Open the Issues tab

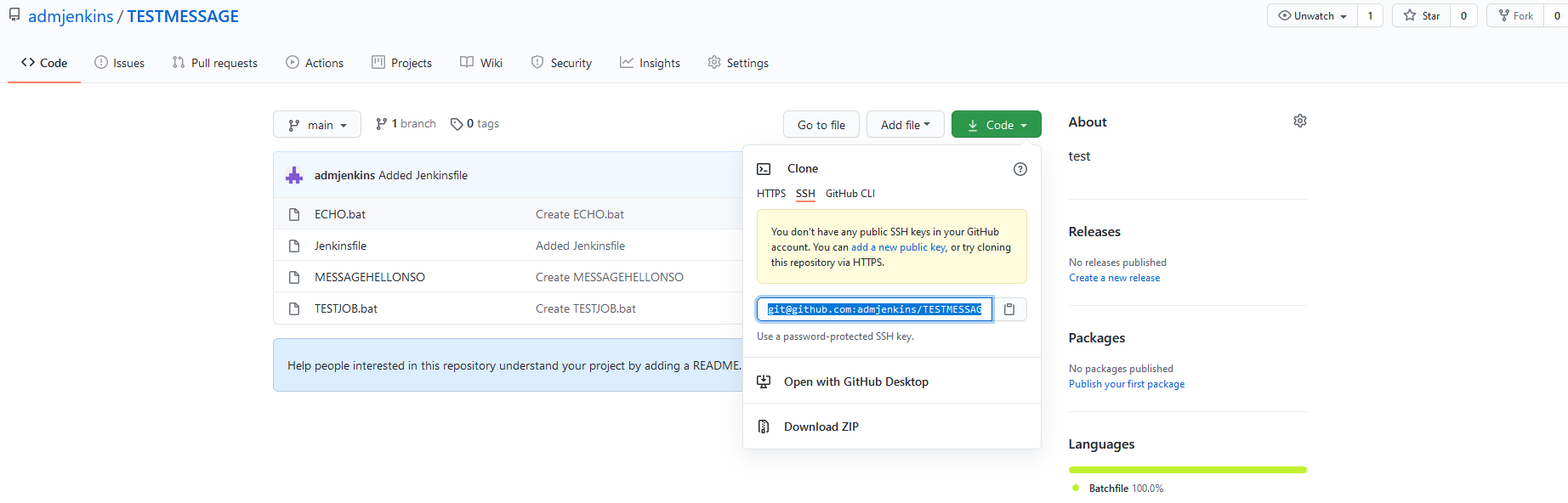click(120, 63)
